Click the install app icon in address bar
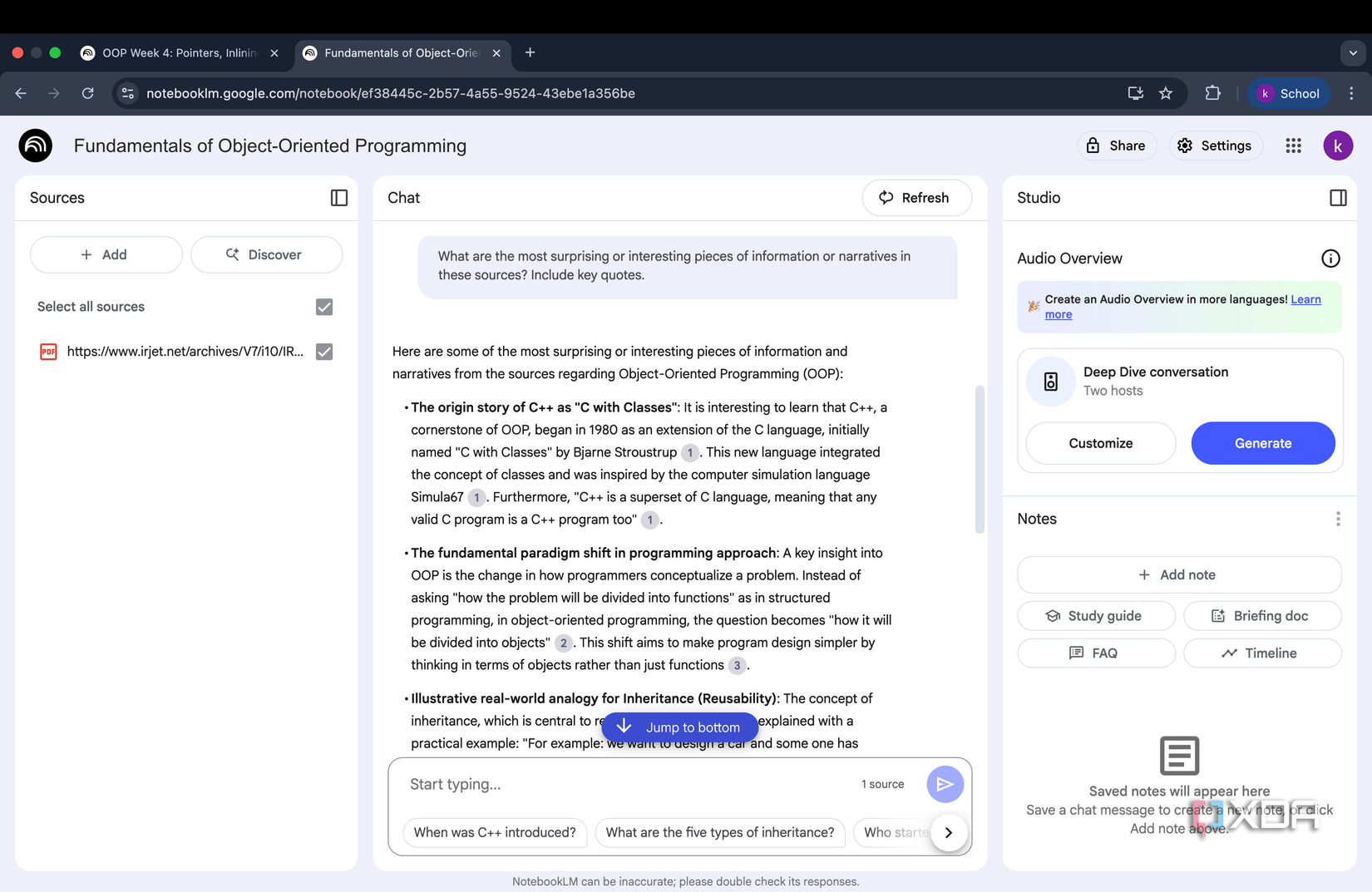 point(1135,93)
